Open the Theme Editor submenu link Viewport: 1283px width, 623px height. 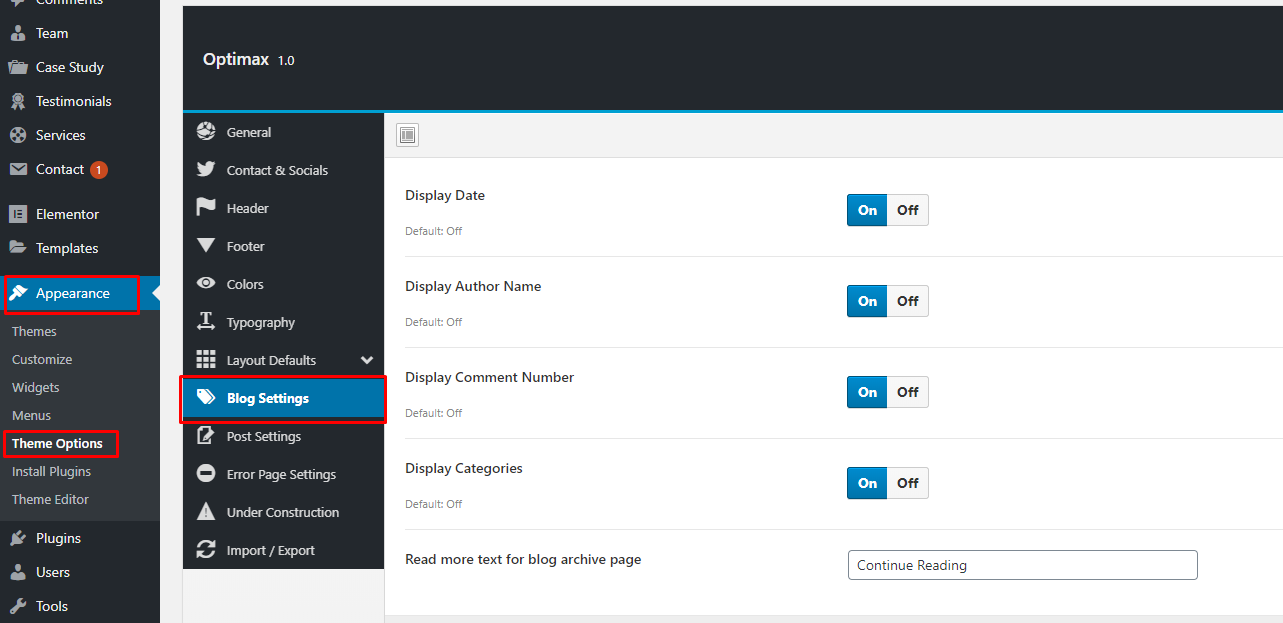50,499
